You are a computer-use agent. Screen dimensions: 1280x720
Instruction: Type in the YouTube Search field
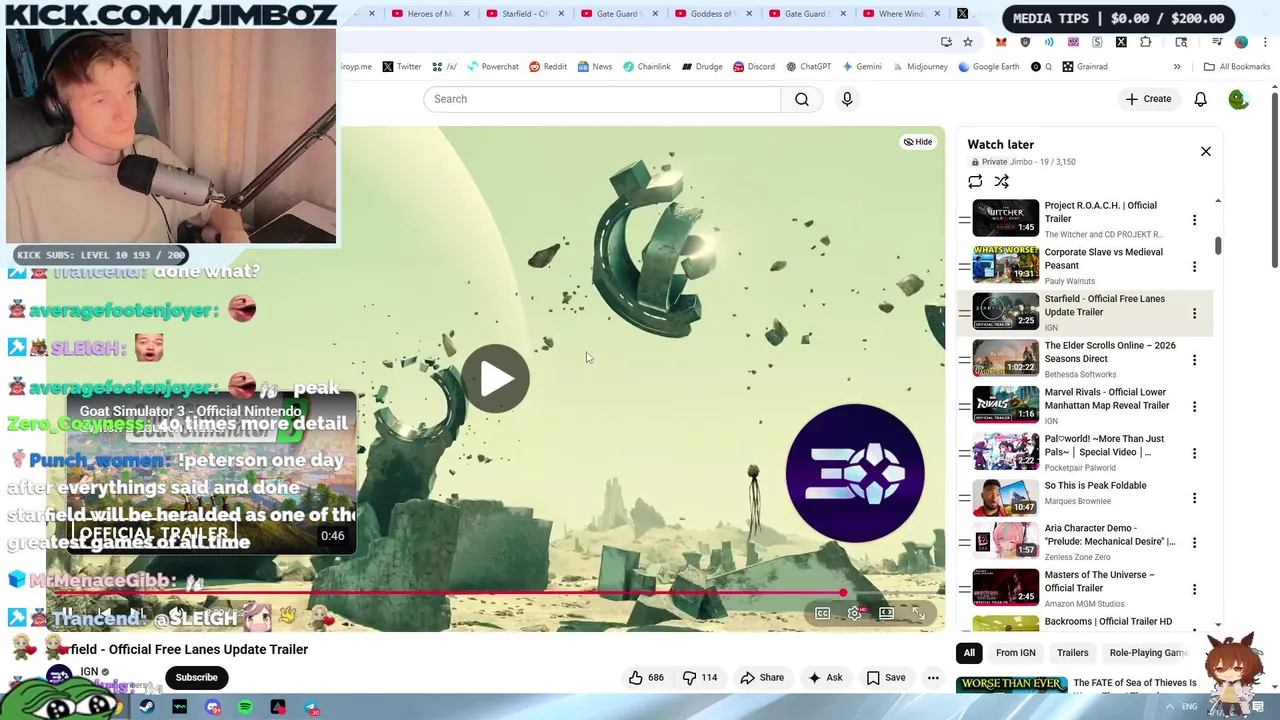point(602,99)
